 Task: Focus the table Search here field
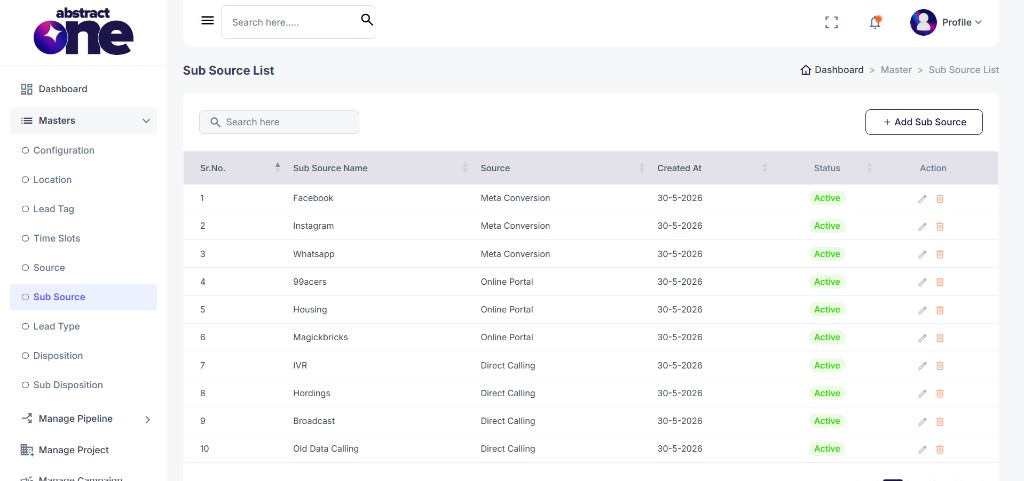[x=279, y=122]
